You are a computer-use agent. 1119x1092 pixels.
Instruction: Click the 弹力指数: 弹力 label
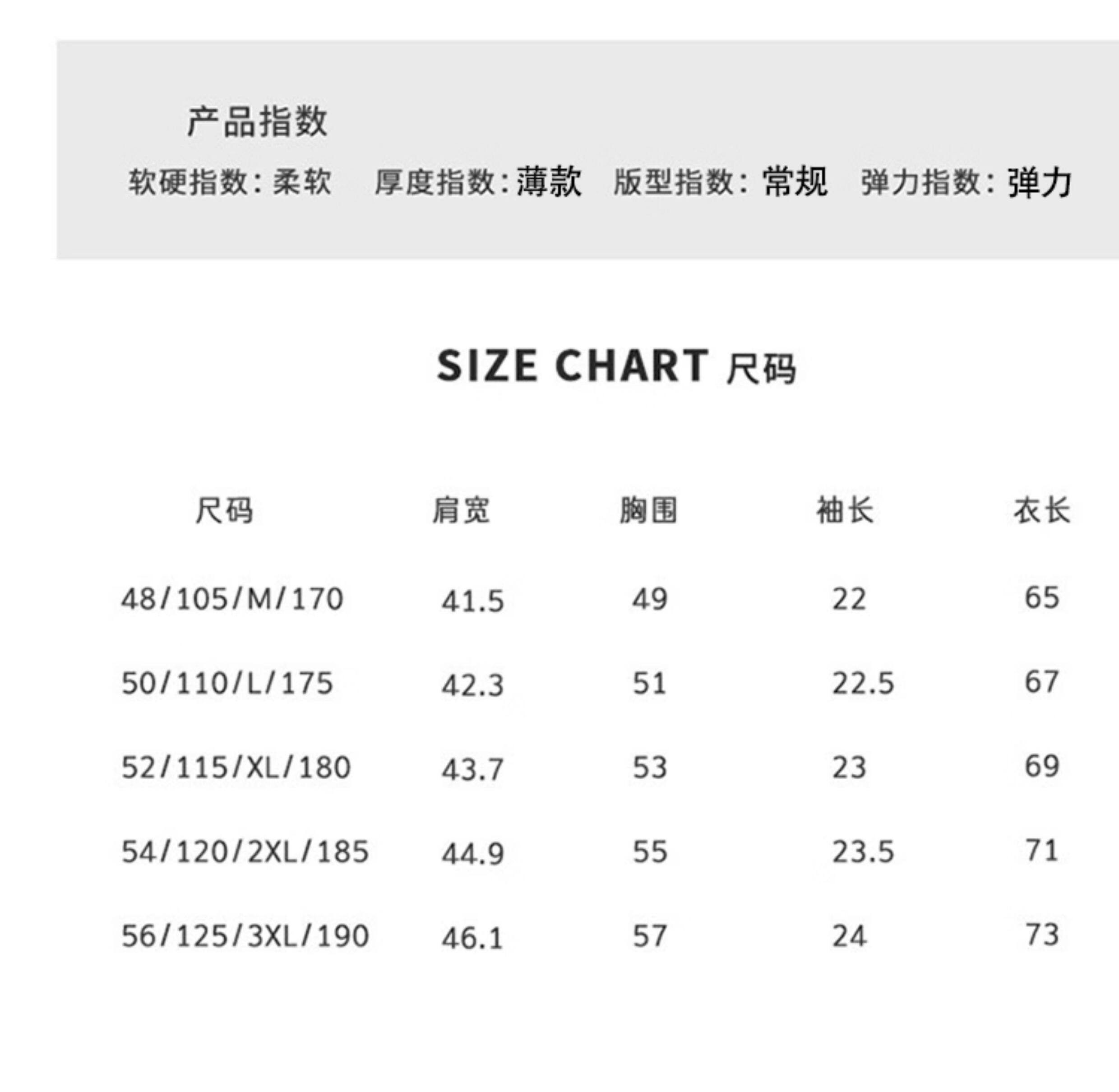tap(966, 182)
